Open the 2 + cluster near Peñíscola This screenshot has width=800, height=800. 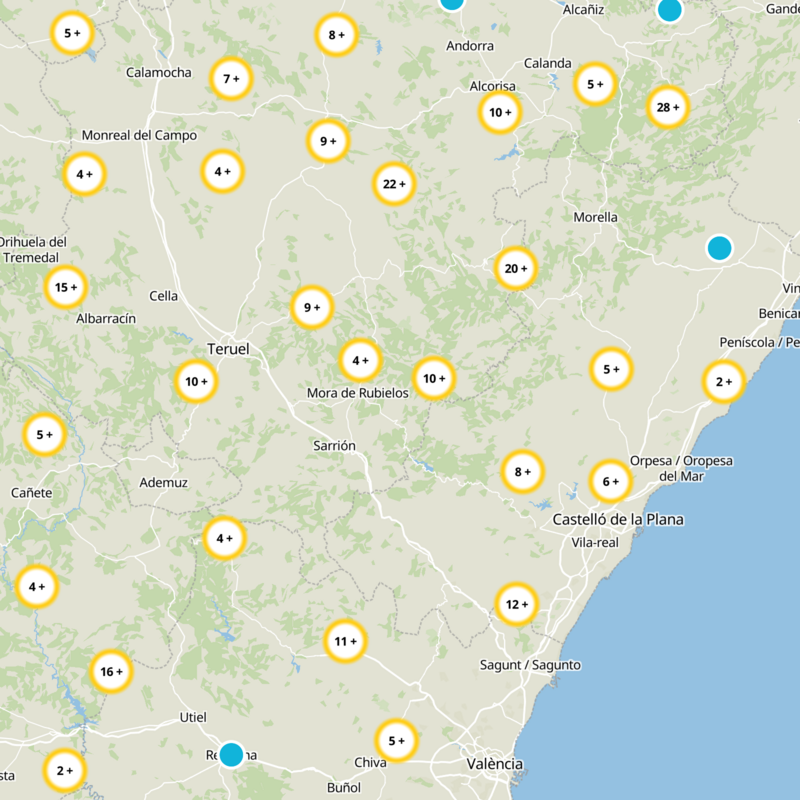pyautogui.click(x=724, y=382)
